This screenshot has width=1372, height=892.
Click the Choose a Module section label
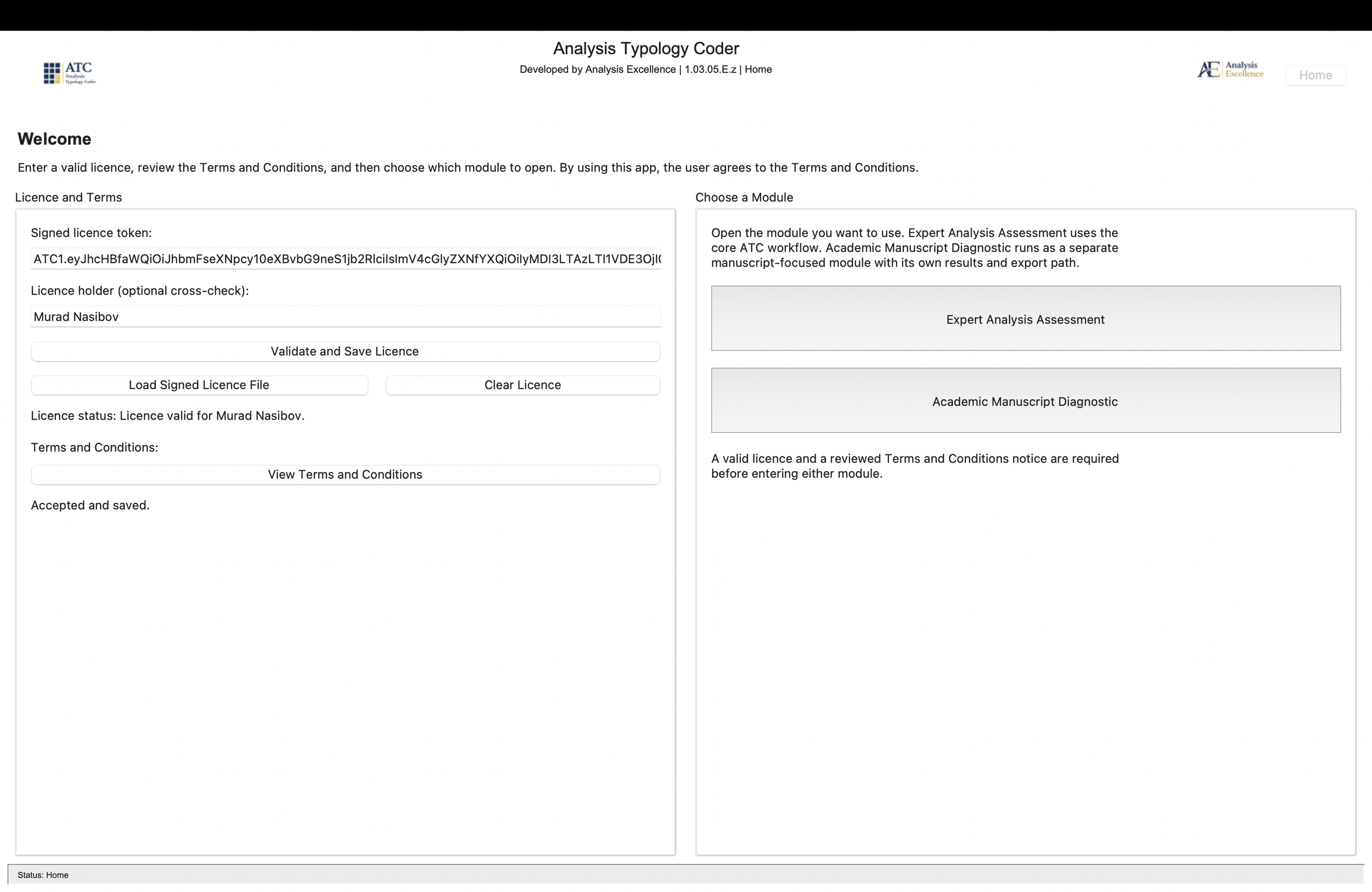(743, 197)
